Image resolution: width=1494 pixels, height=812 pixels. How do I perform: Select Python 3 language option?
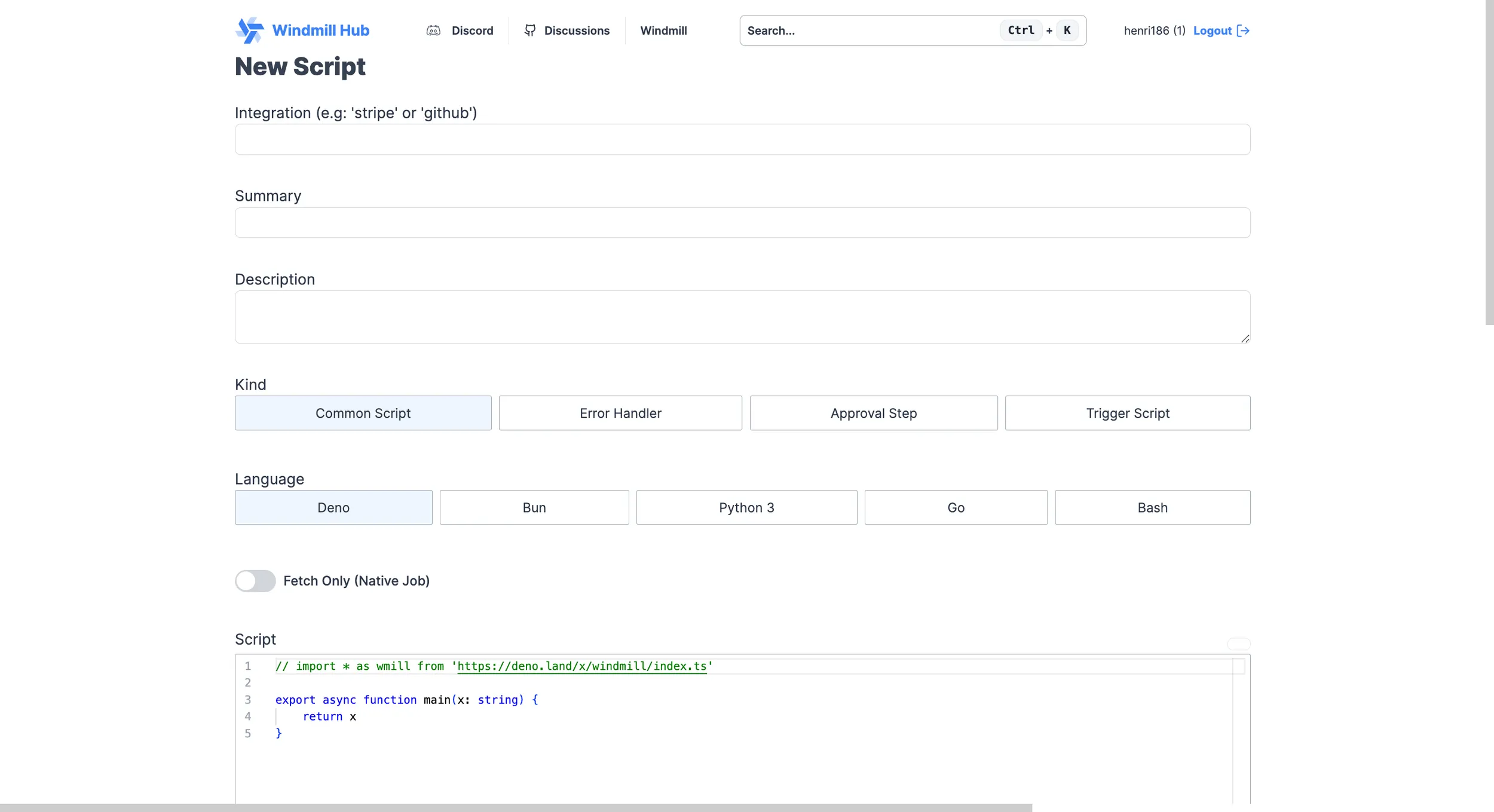746,507
